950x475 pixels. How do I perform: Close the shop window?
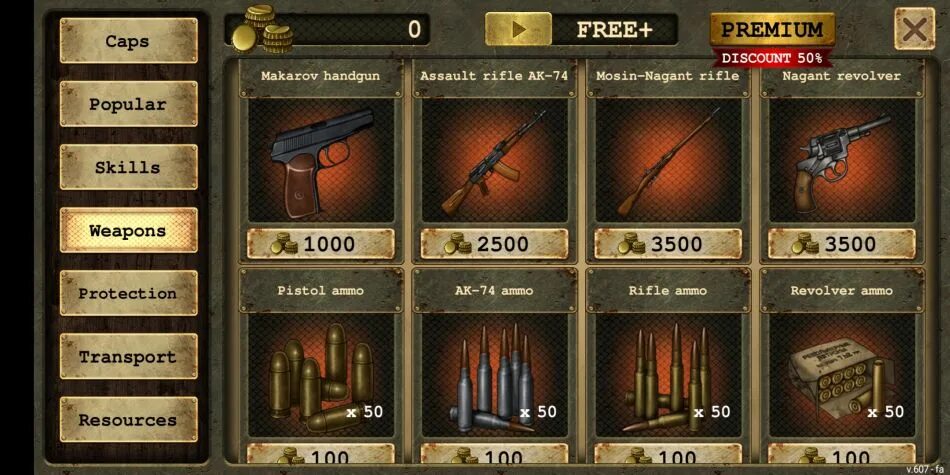pyautogui.click(x=914, y=29)
